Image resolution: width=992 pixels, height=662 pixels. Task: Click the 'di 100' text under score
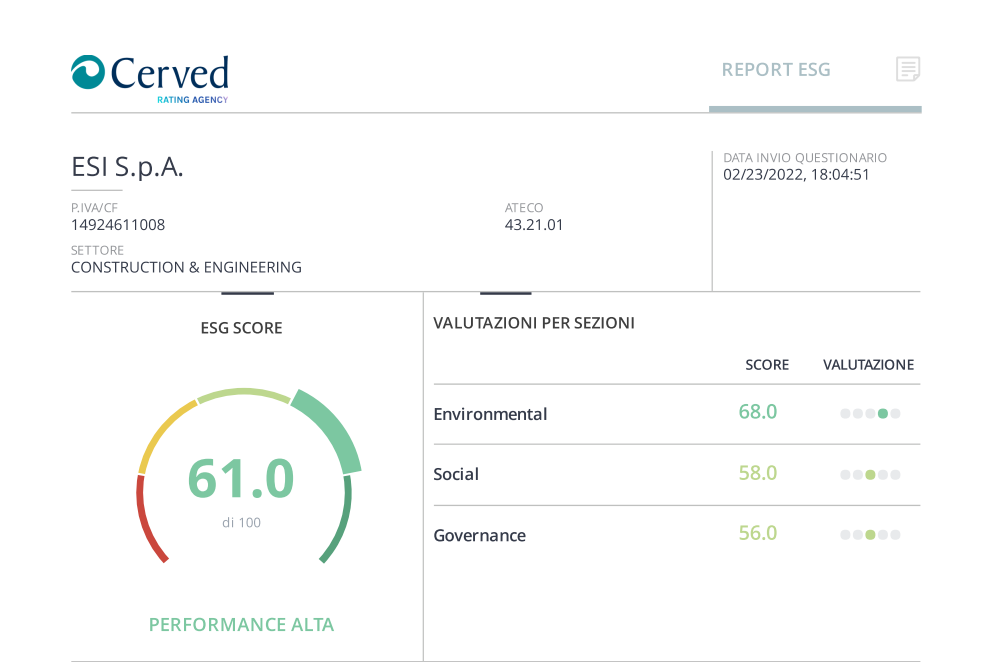point(241,522)
